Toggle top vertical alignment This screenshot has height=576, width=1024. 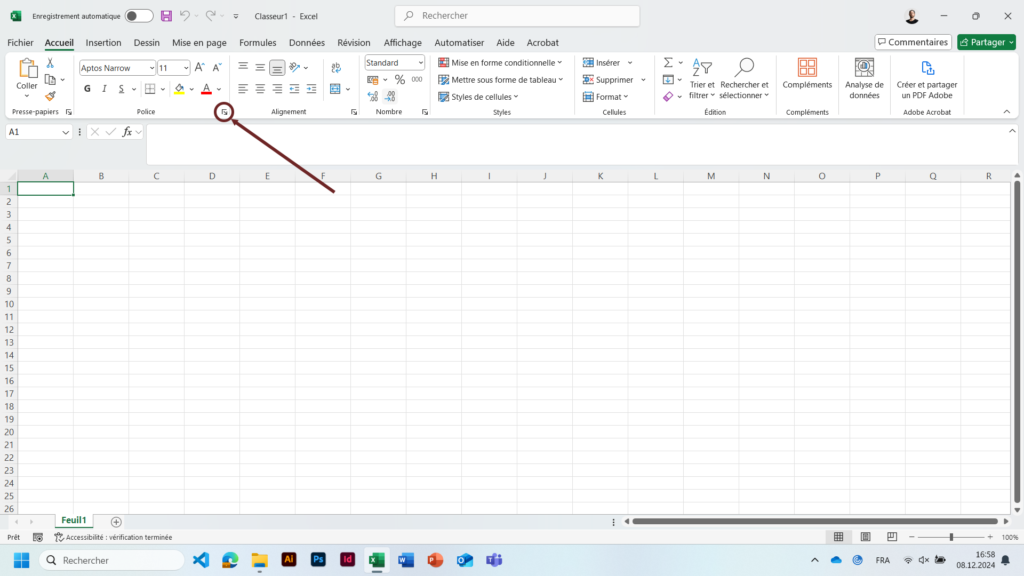(x=243, y=67)
